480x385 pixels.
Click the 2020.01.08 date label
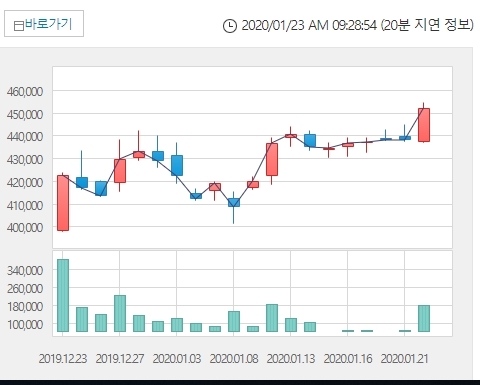click(234, 359)
